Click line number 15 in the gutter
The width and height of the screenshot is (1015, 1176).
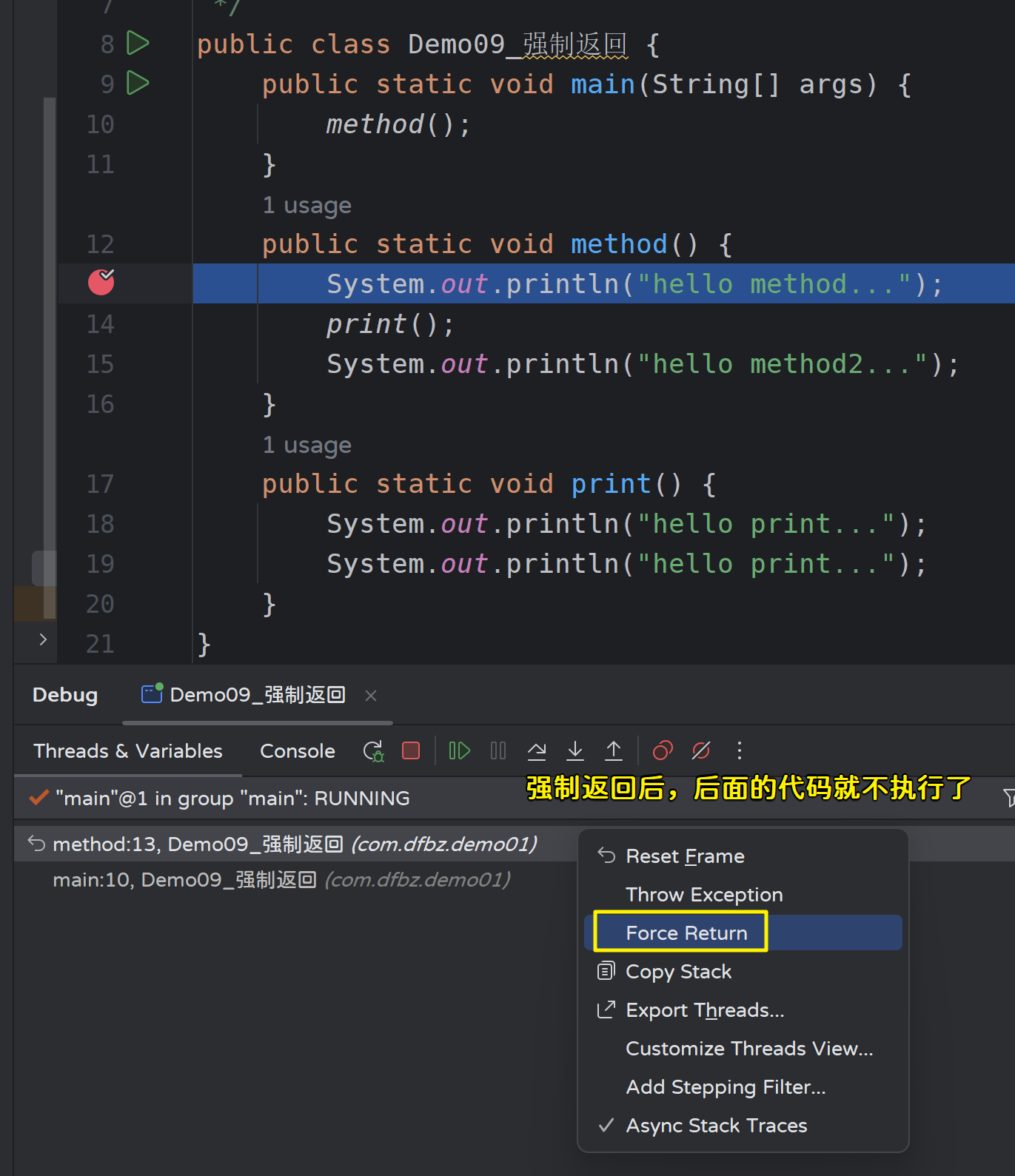click(100, 363)
